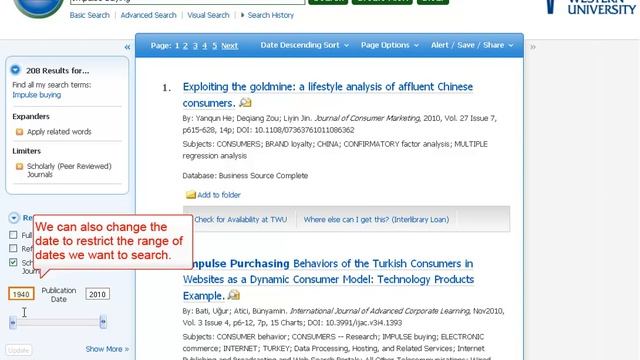Open Alert / Save / Share dropdown

click(472, 45)
